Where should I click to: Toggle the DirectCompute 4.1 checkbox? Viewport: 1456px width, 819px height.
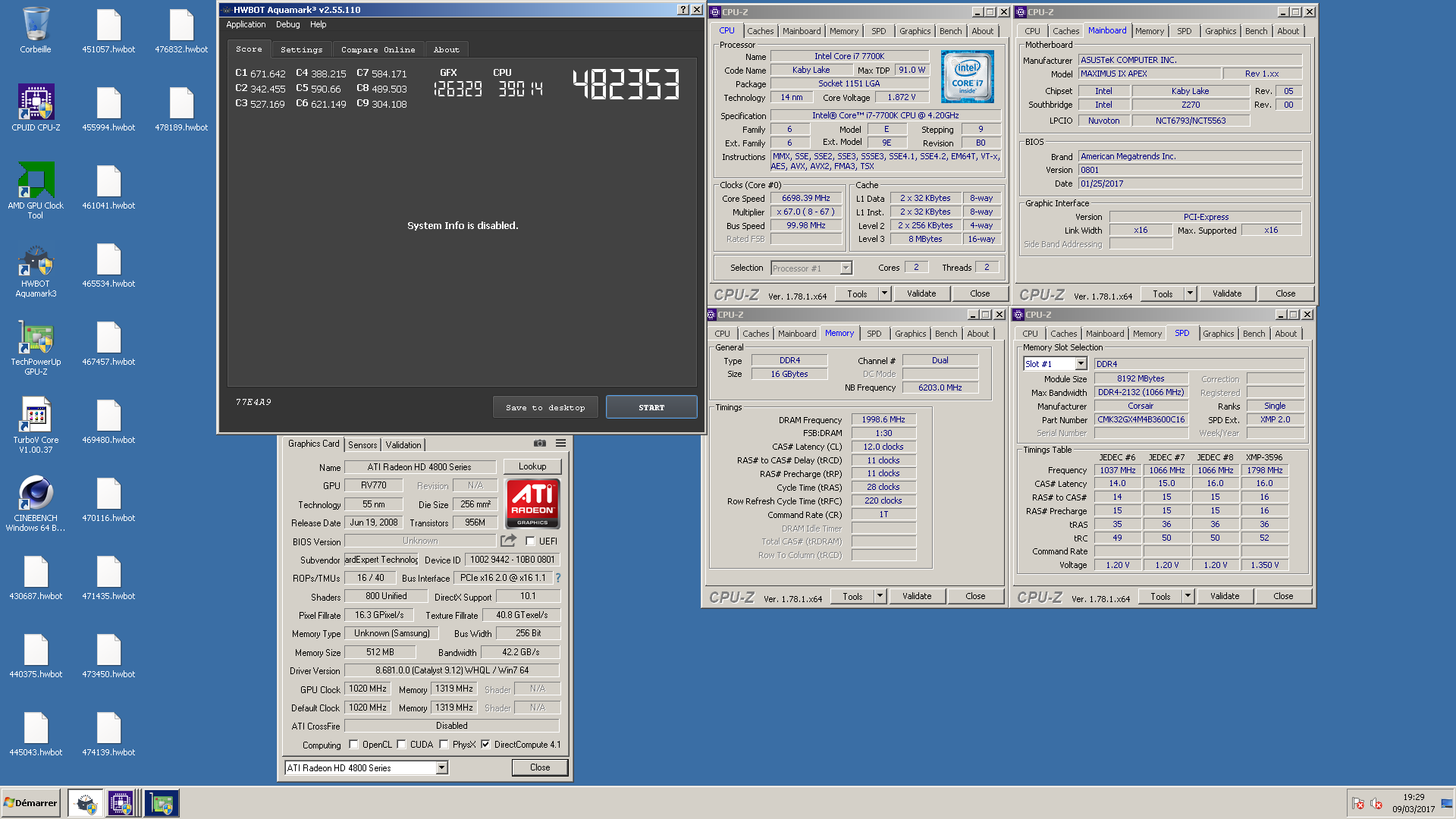pos(485,745)
